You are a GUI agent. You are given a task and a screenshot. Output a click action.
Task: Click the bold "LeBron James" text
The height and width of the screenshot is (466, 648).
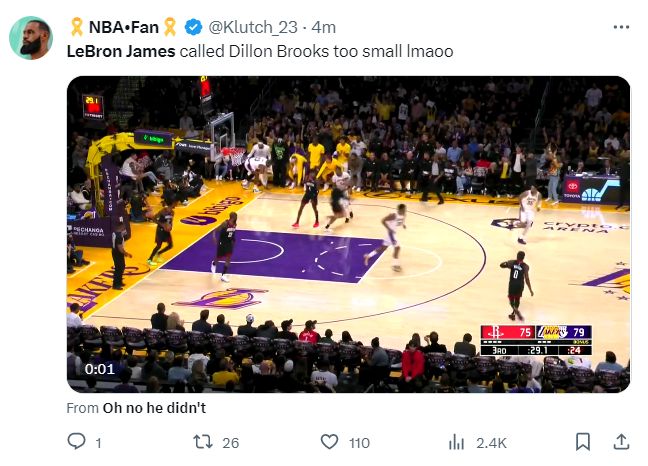pyautogui.click(x=121, y=49)
